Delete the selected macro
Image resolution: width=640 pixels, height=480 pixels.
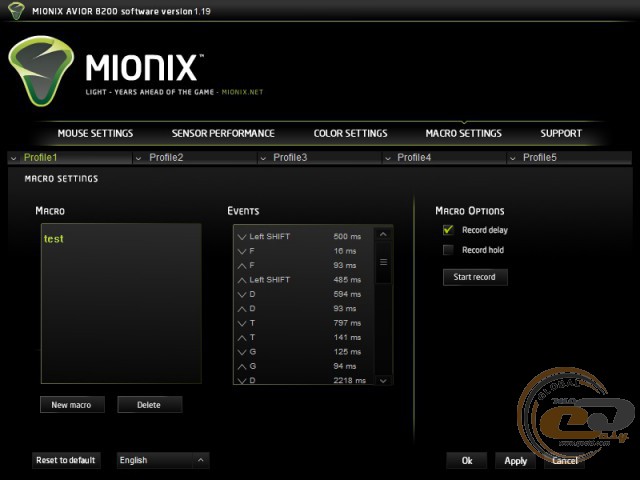click(x=150, y=404)
